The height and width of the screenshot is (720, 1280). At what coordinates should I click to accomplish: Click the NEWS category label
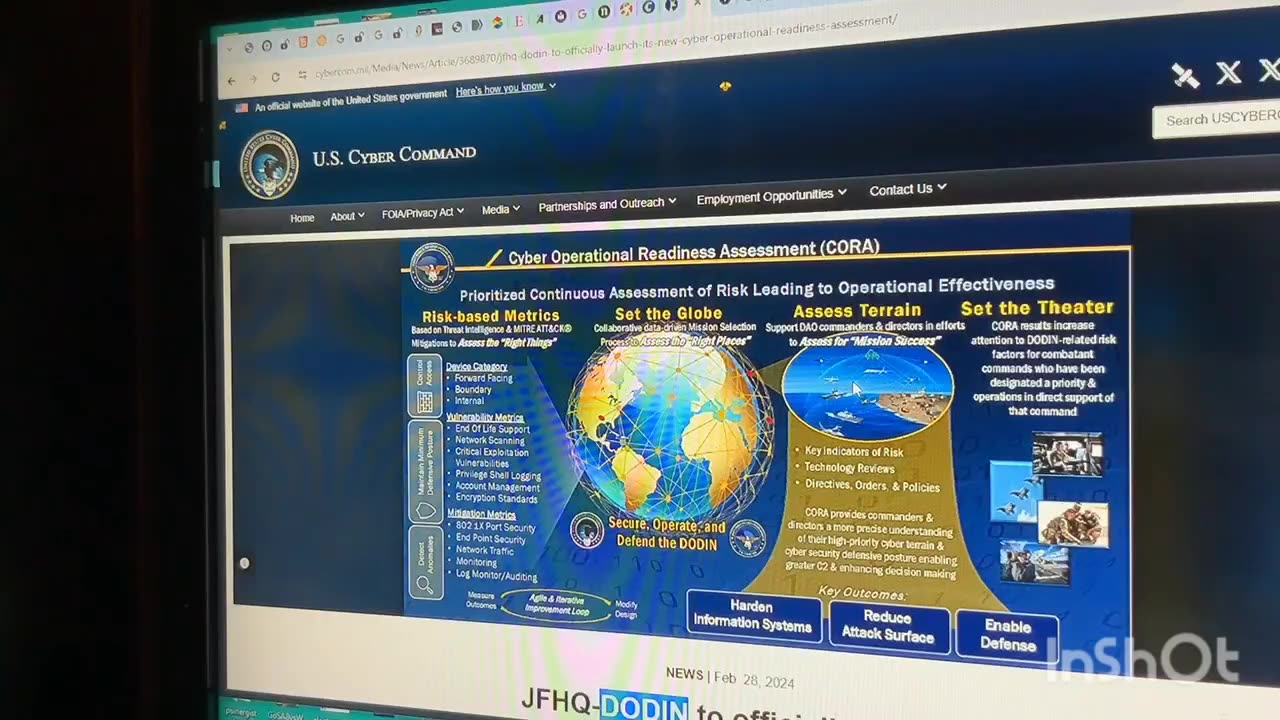tap(684, 674)
